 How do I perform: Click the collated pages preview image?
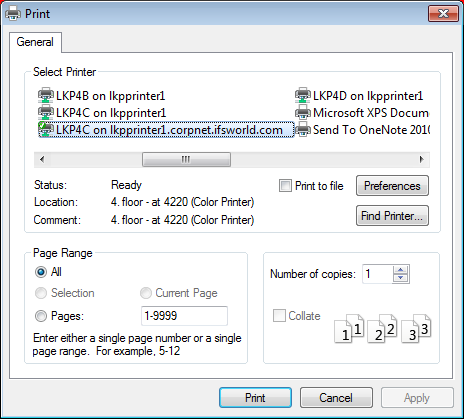(x=383, y=328)
